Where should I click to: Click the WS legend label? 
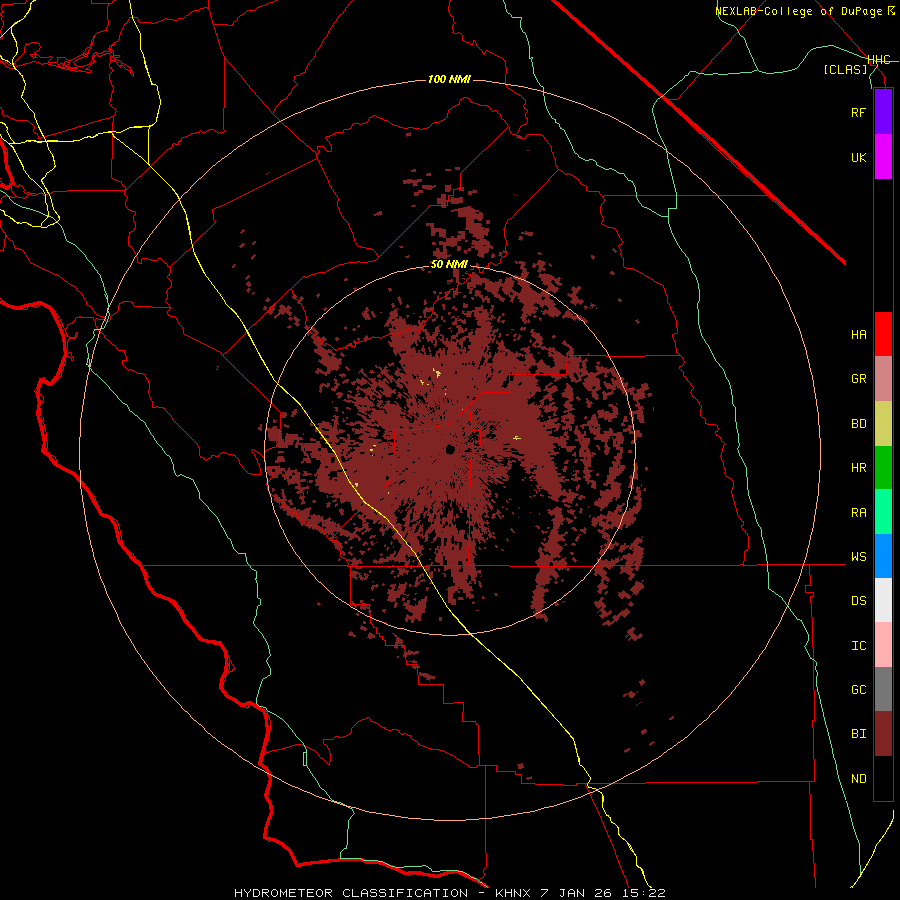click(x=858, y=557)
